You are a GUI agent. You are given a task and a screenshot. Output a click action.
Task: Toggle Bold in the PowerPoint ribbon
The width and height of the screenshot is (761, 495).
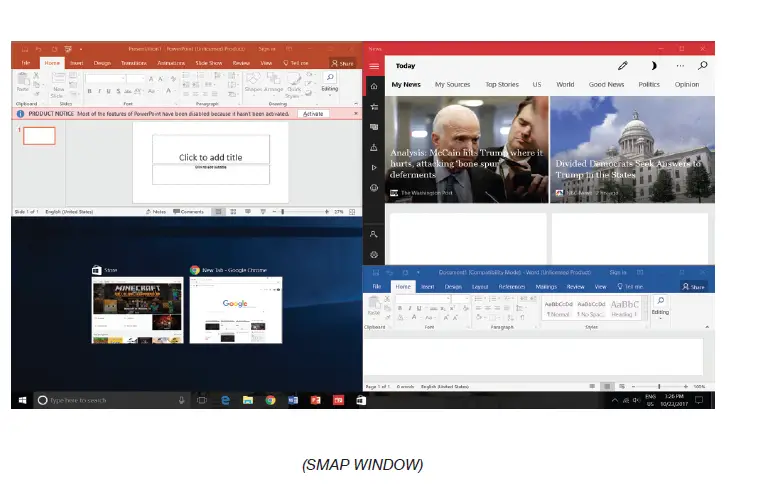click(x=89, y=91)
